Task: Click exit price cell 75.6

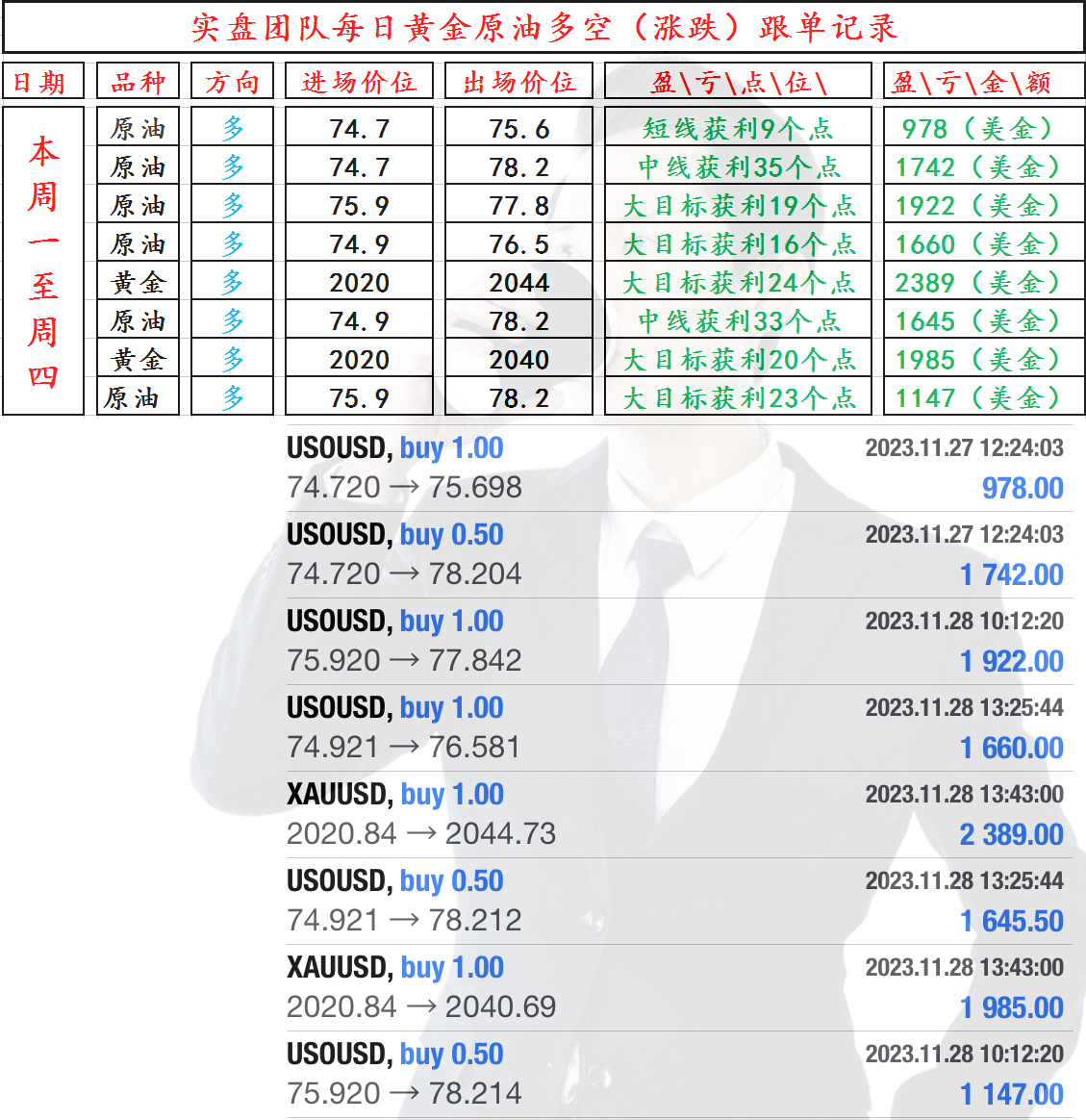Action: pyautogui.click(x=519, y=128)
